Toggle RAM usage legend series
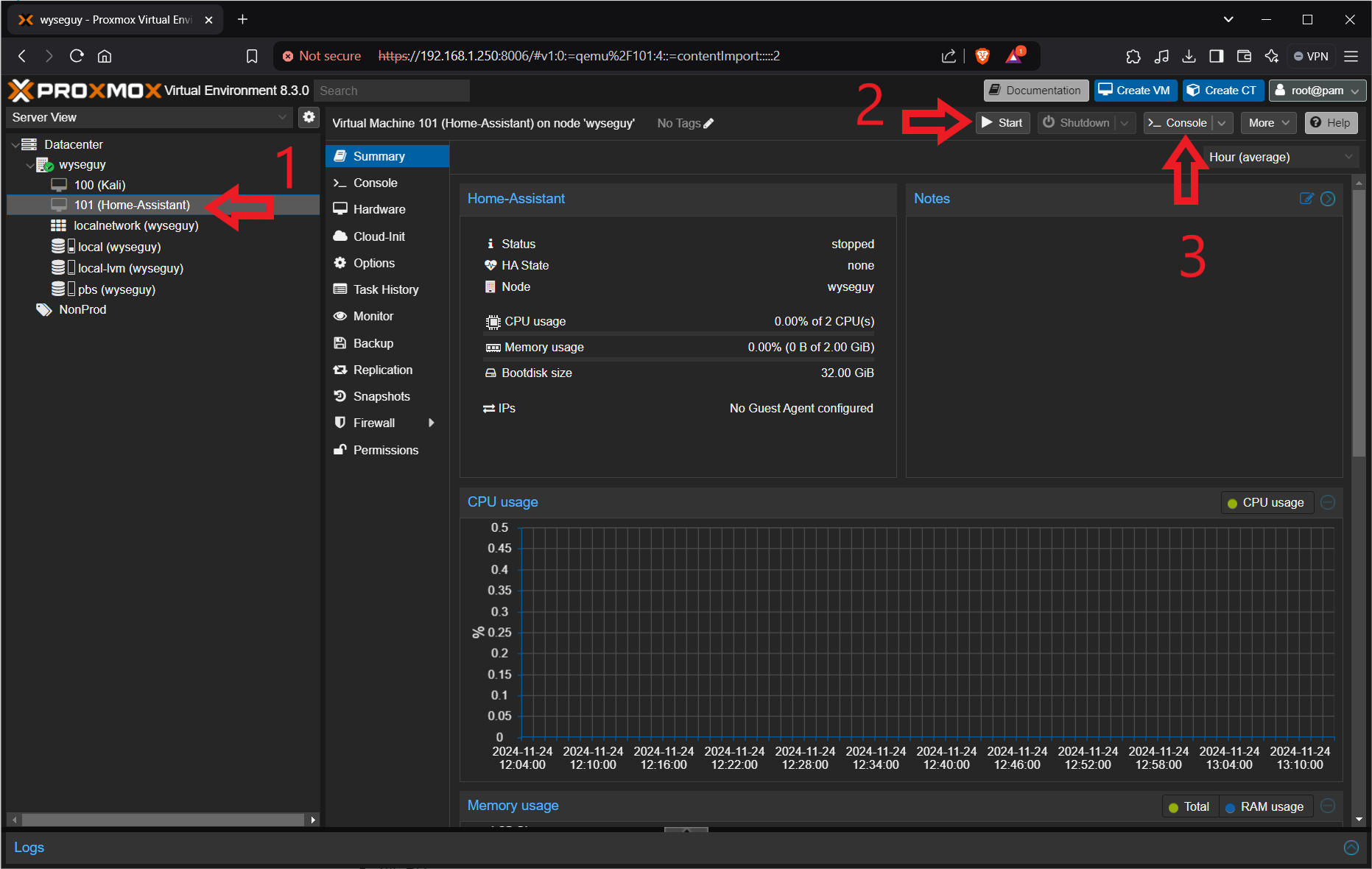This screenshot has height=869, width=1372. (1265, 806)
